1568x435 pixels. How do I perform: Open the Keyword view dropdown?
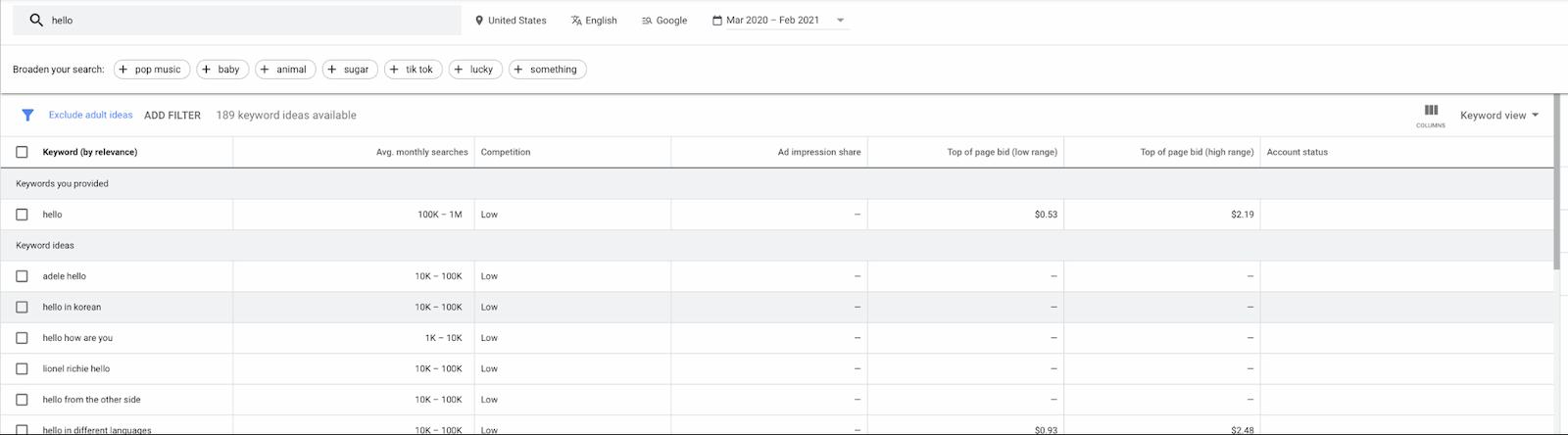point(1499,116)
